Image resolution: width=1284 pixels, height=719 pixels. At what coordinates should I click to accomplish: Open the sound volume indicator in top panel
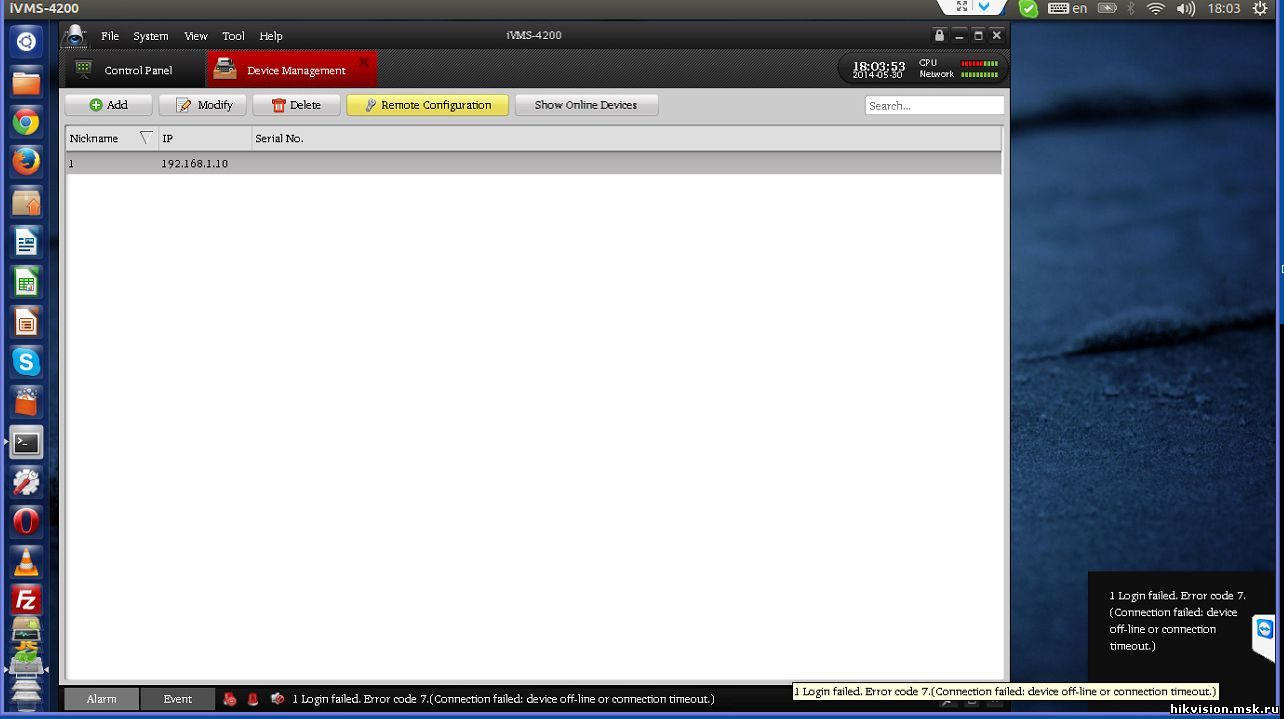1186,8
